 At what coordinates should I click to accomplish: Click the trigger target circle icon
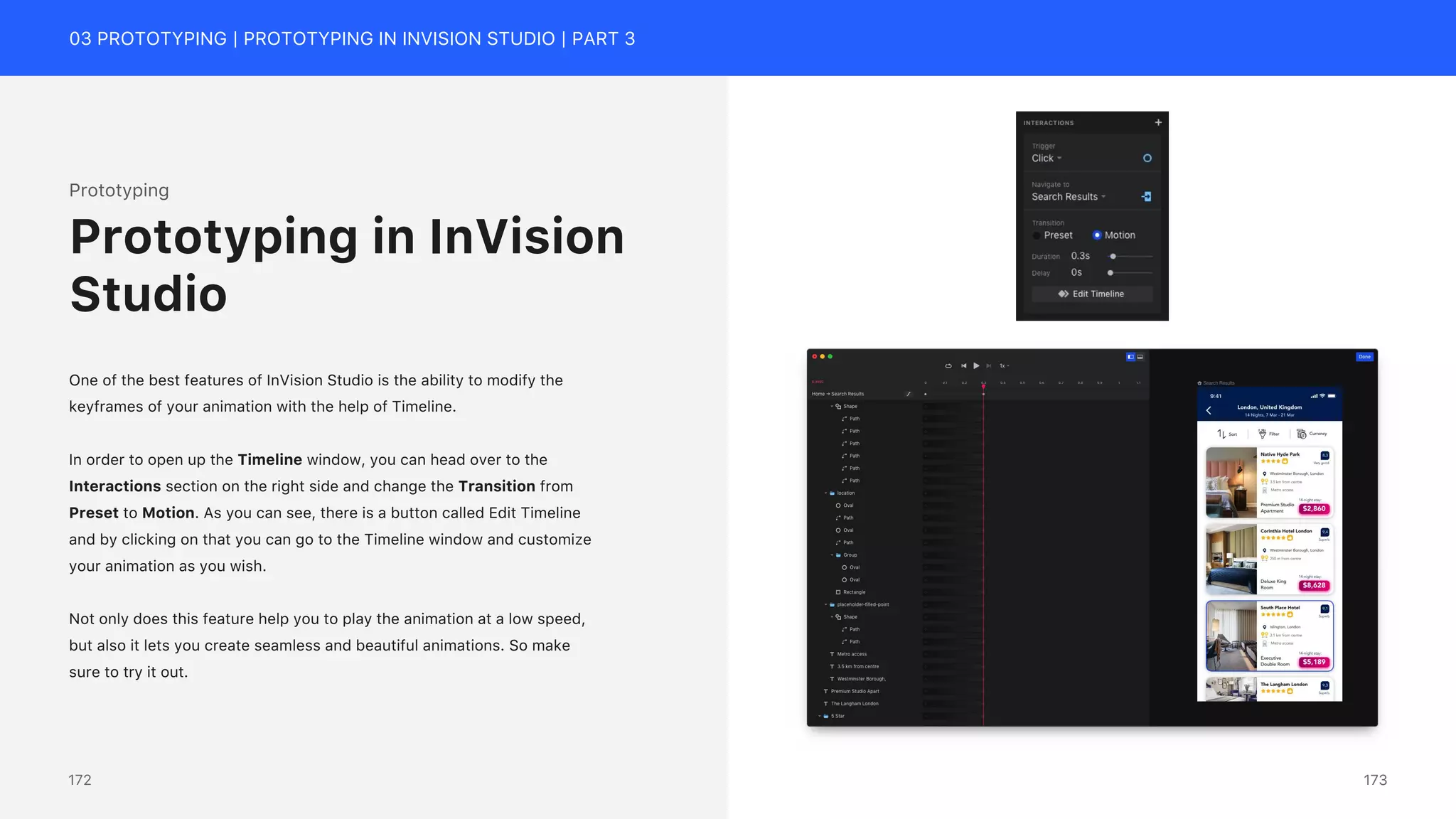1147,158
